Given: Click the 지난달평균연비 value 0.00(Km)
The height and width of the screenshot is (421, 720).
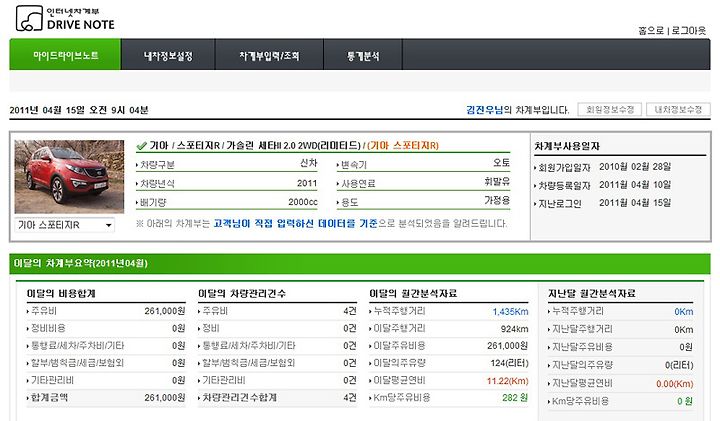Looking at the screenshot, I should 675,384.
